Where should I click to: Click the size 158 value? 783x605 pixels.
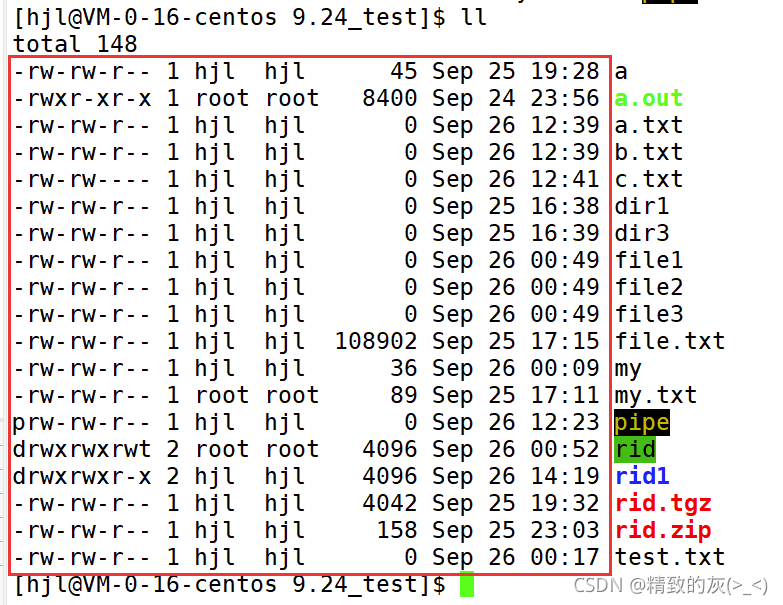396,530
